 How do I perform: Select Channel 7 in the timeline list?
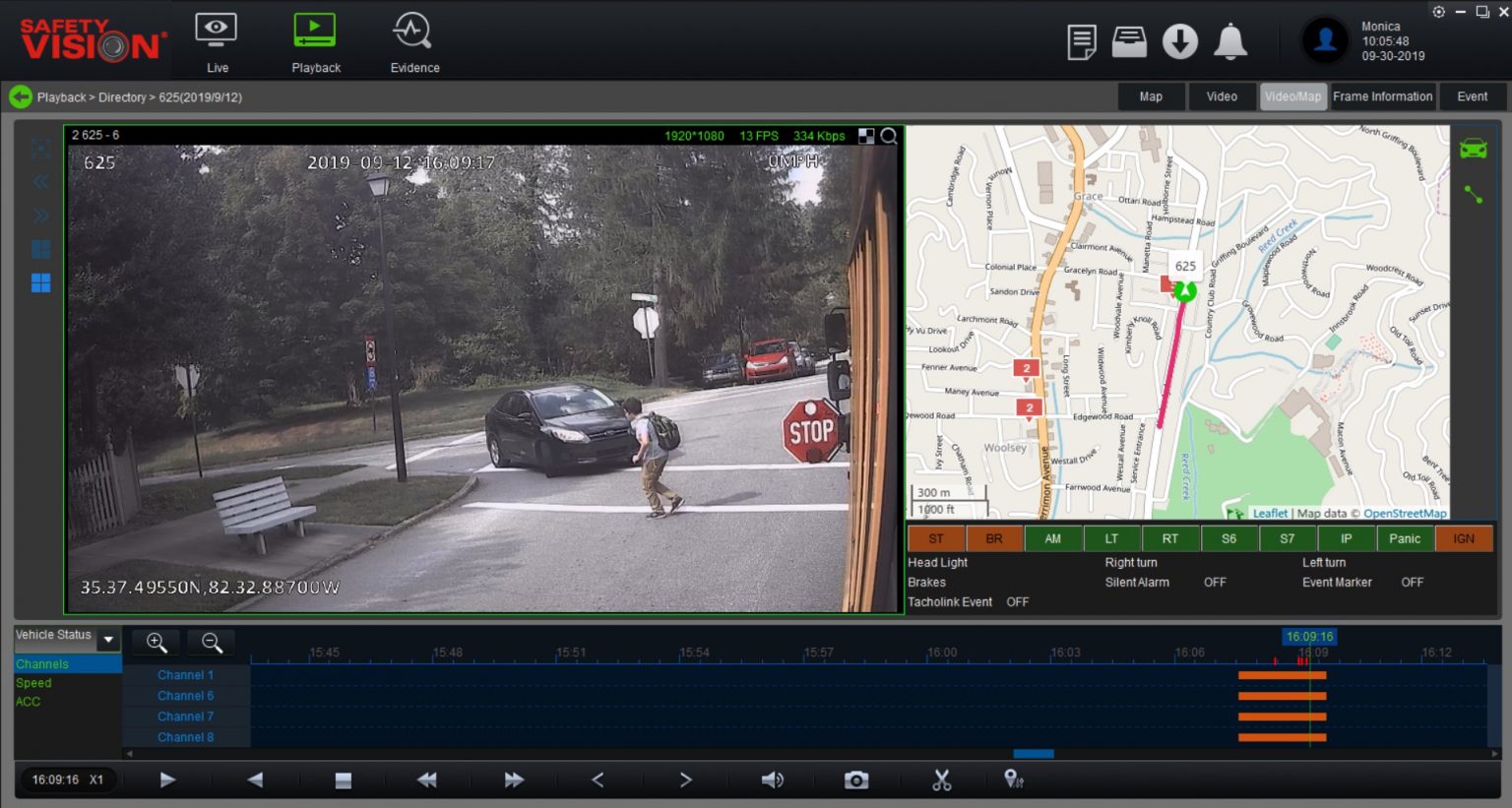[185, 715]
